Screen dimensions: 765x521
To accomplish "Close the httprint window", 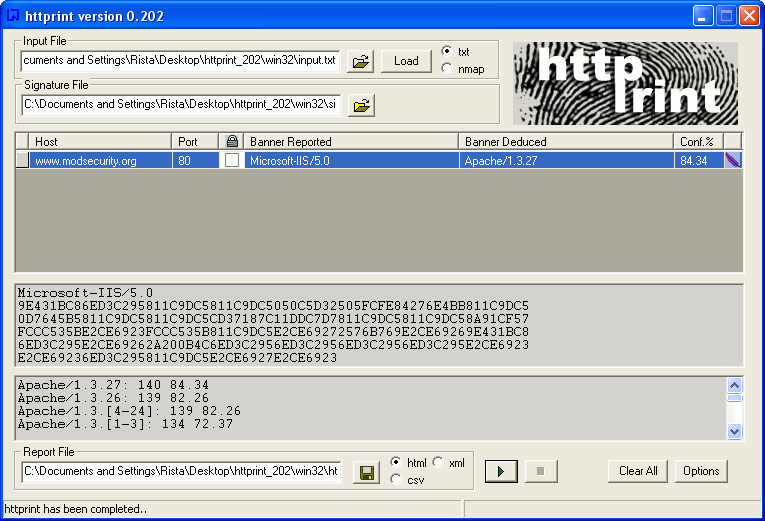I will pos(748,16).
